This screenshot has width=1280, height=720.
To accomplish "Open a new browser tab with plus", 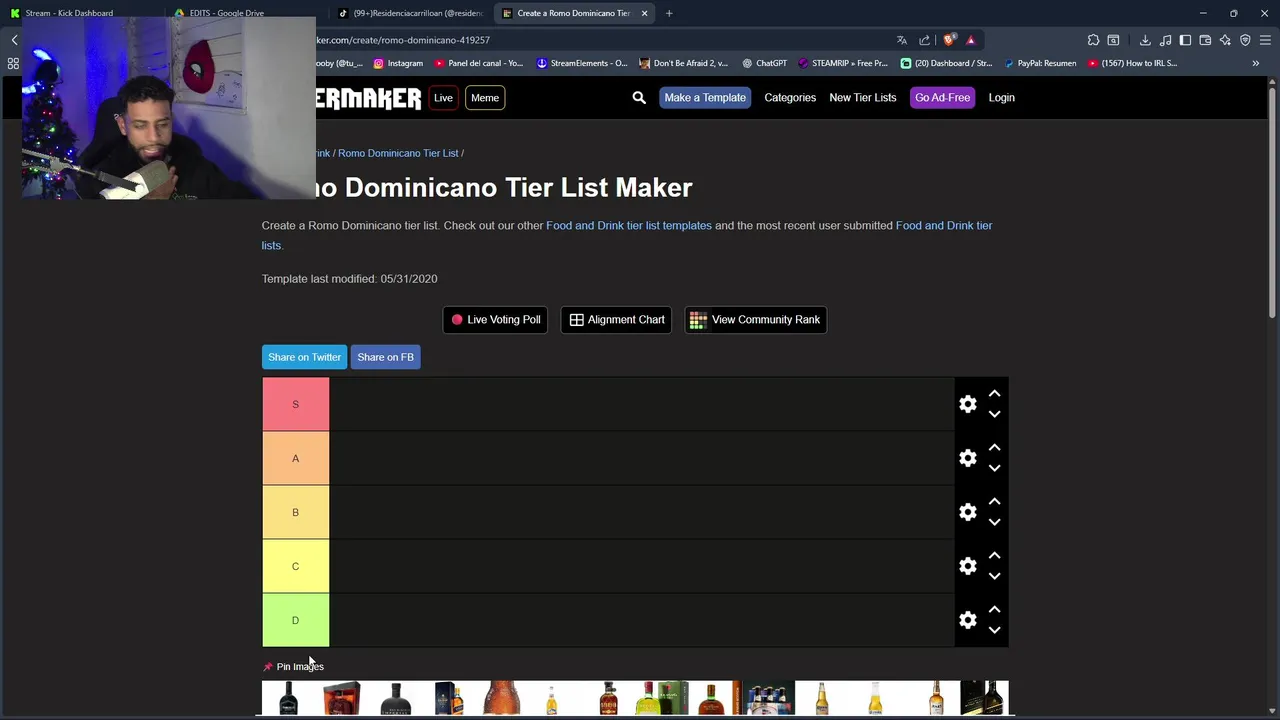I will pos(669,13).
